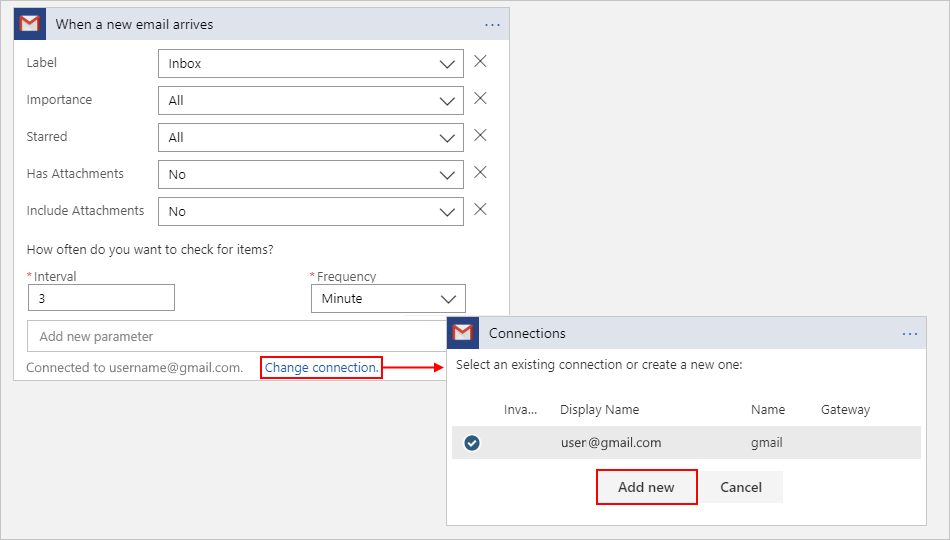
Task: Click the Cancel button in Connections
Action: [x=741, y=487]
